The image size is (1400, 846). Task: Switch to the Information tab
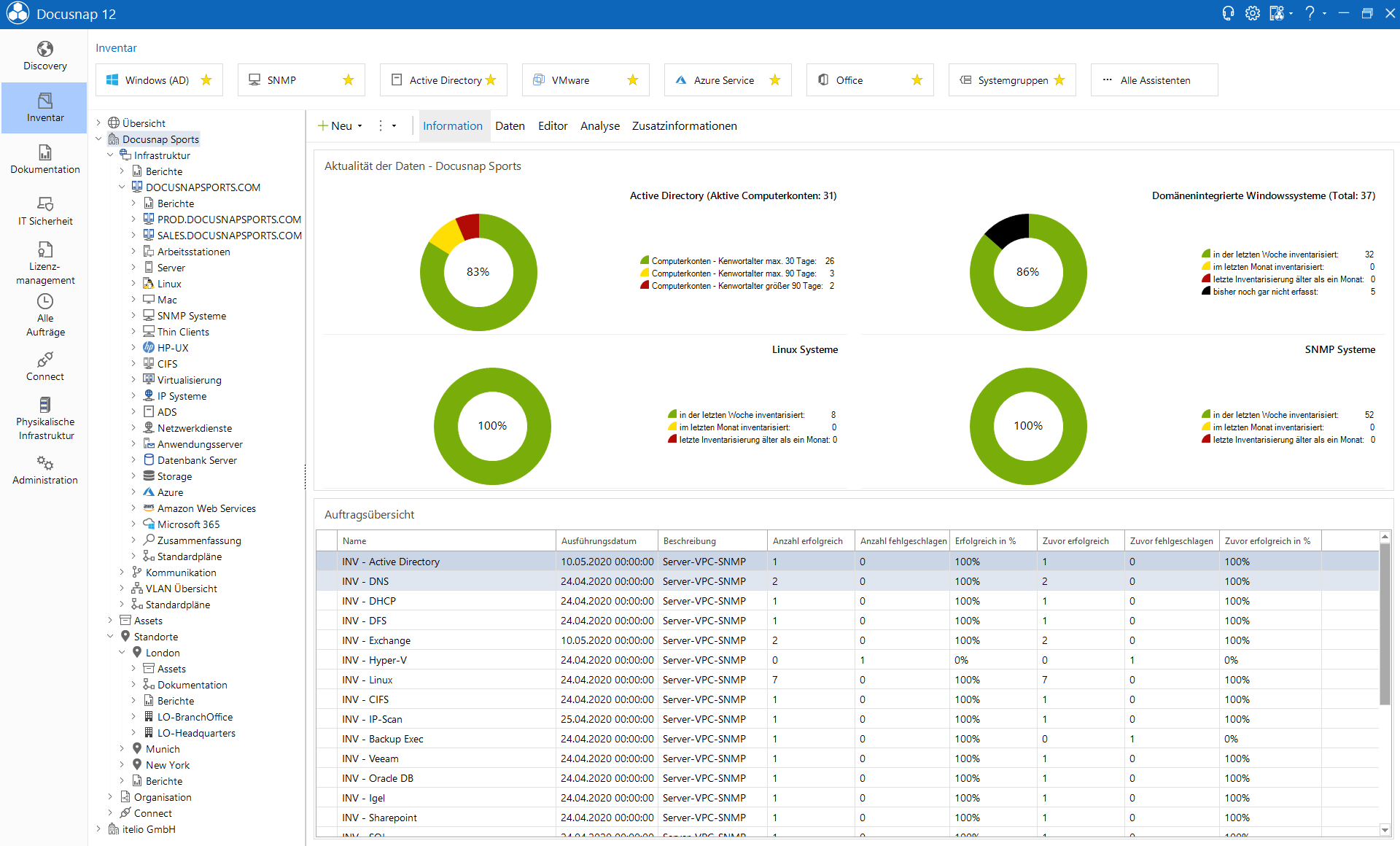click(453, 126)
